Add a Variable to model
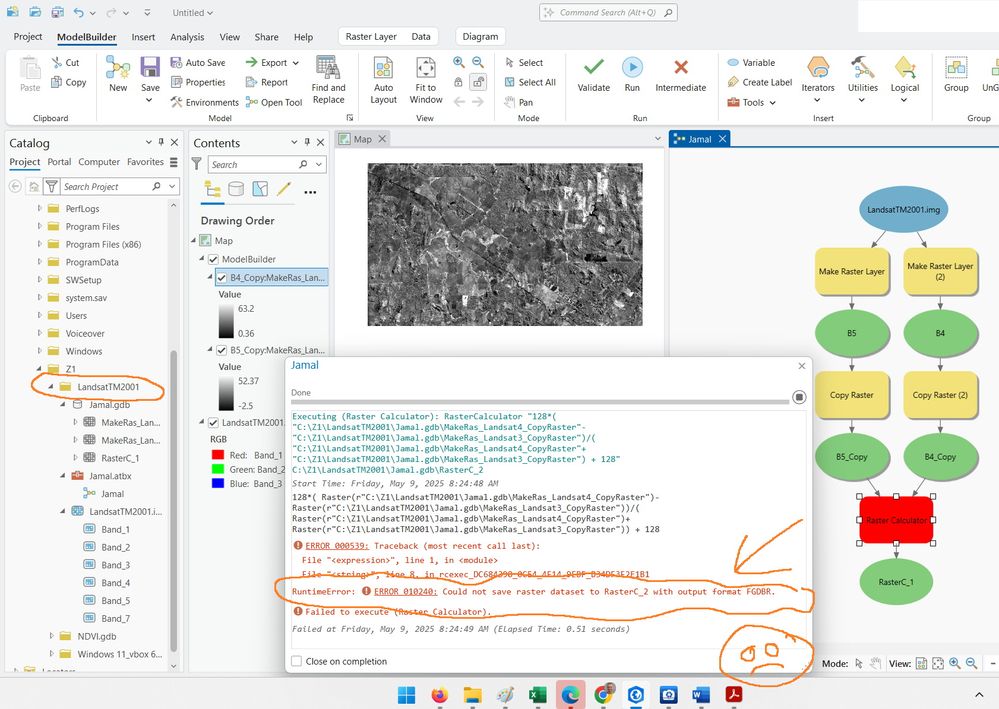Viewport: 999px width, 709px height. 752,62
